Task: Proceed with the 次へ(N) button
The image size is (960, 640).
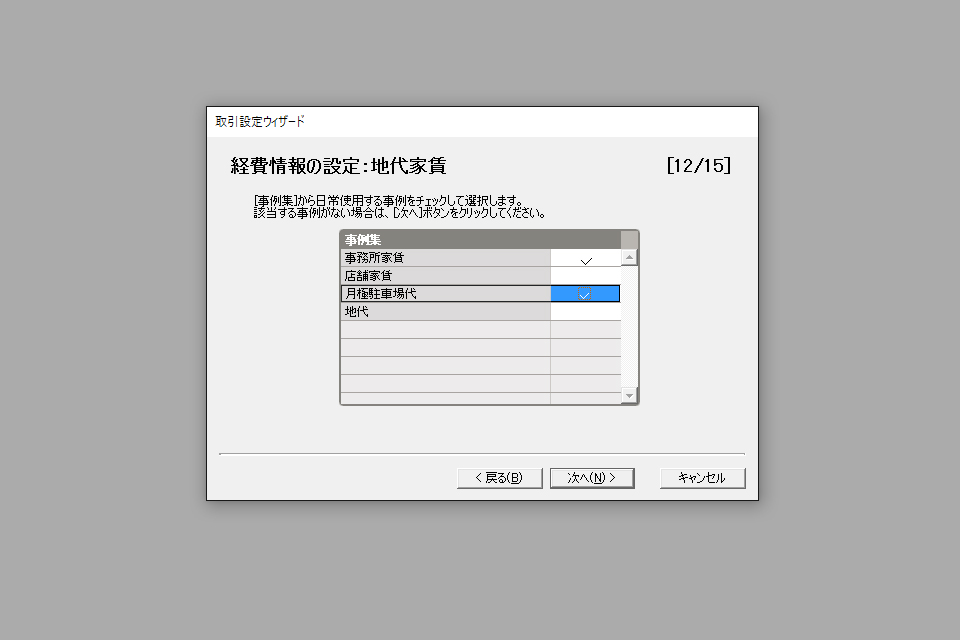Action: click(x=592, y=478)
